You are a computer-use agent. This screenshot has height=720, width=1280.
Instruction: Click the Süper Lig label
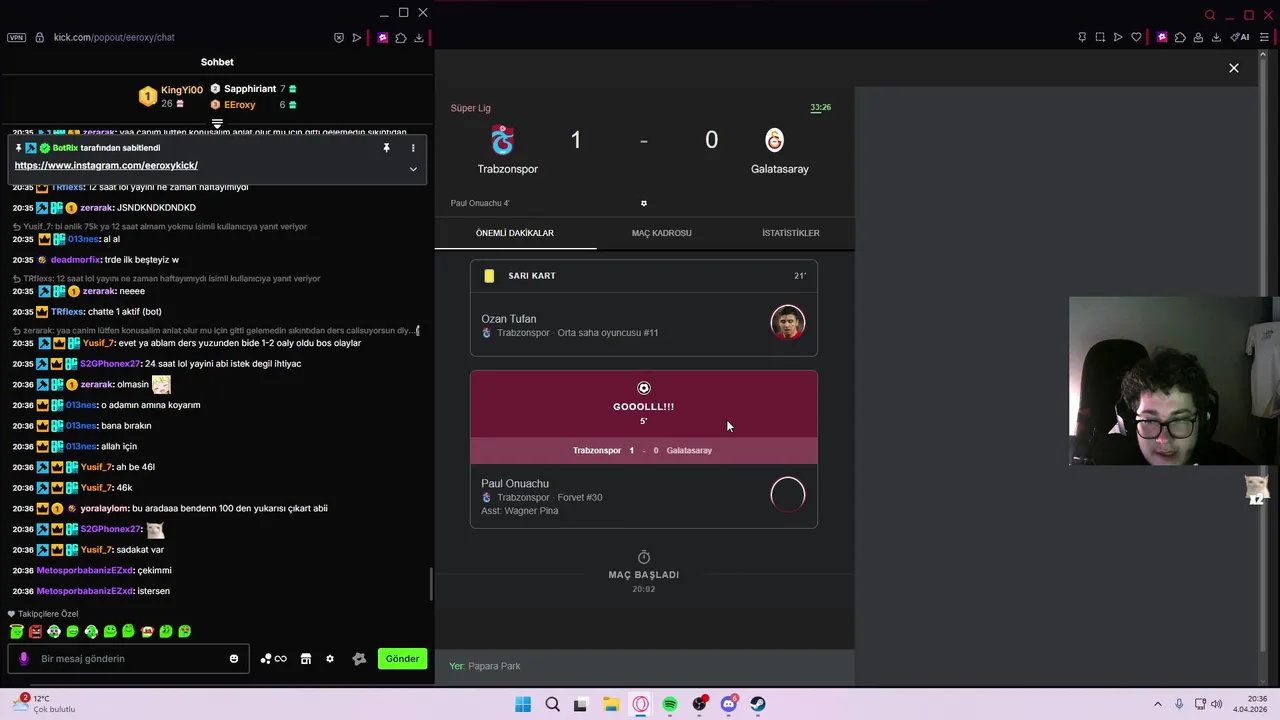click(x=470, y=108)
